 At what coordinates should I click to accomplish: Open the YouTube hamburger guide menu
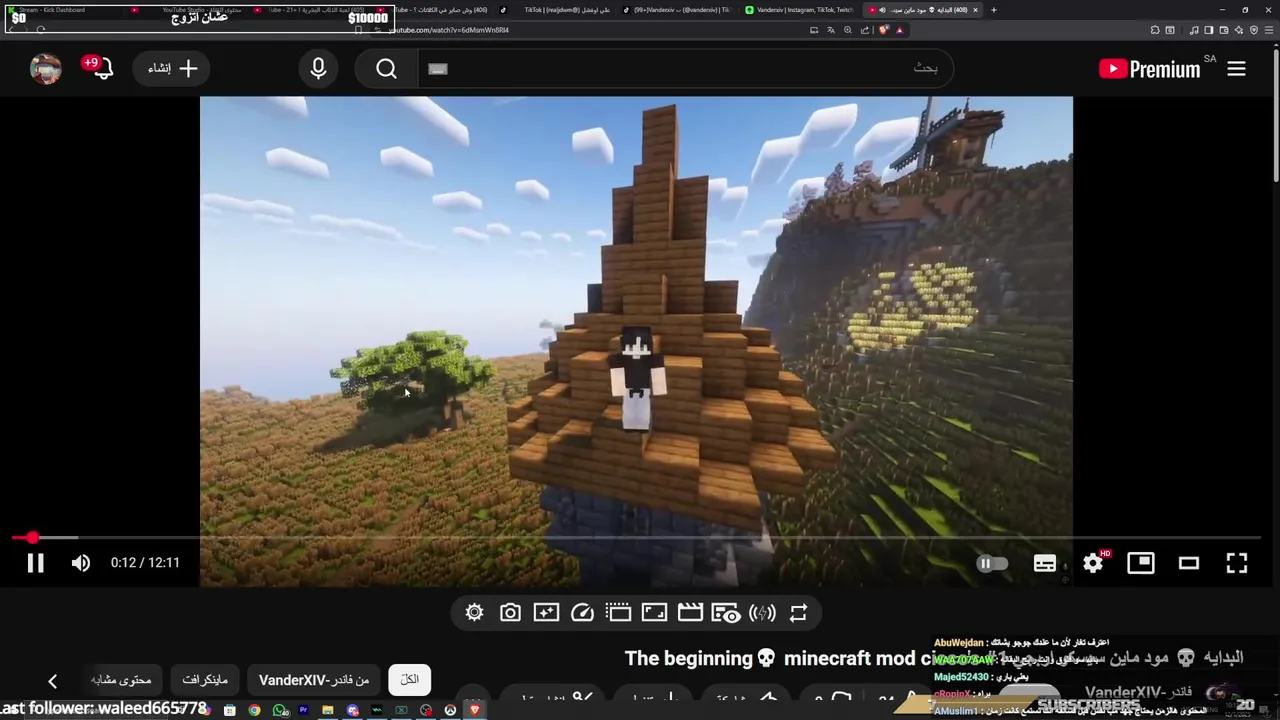coord(1236,69)
